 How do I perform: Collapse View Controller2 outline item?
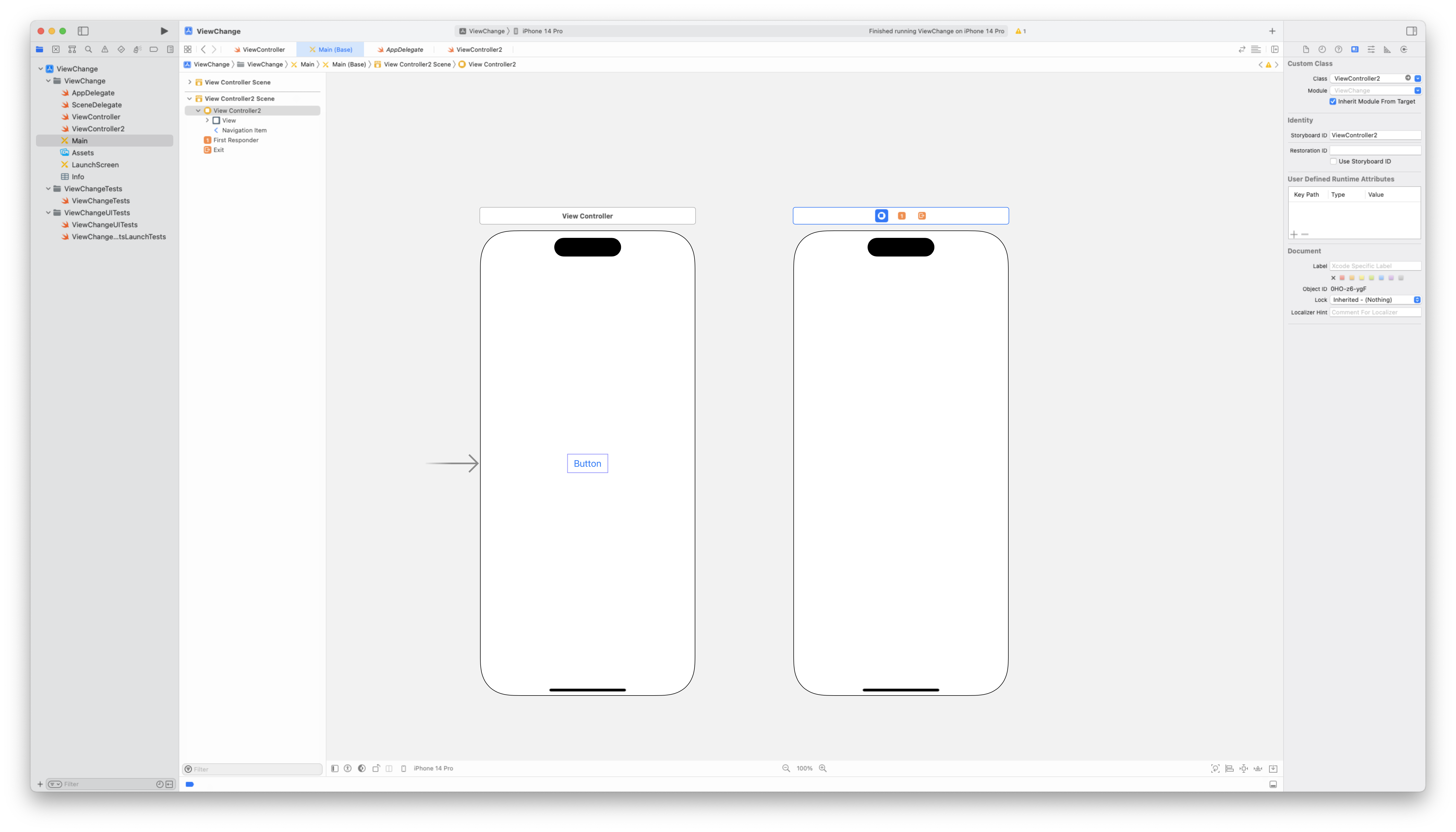click(x=198, y=111)
